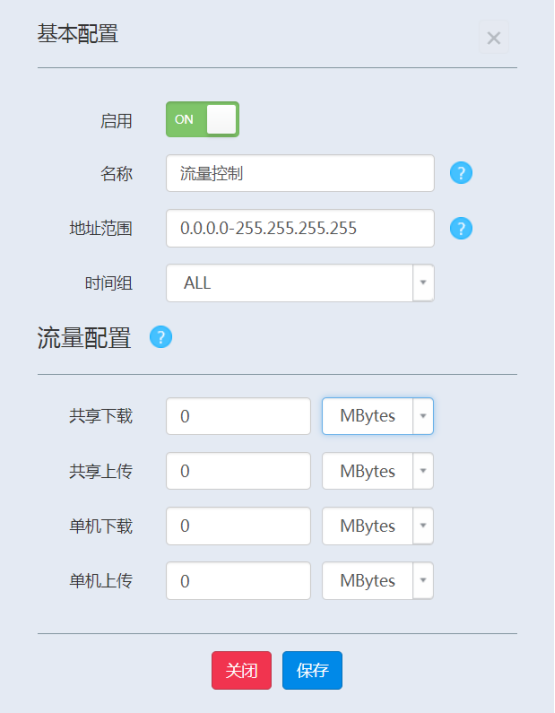Open the 共享上传 MBytes unit dropdown
The image size is (555, 713).
(378, 471)
